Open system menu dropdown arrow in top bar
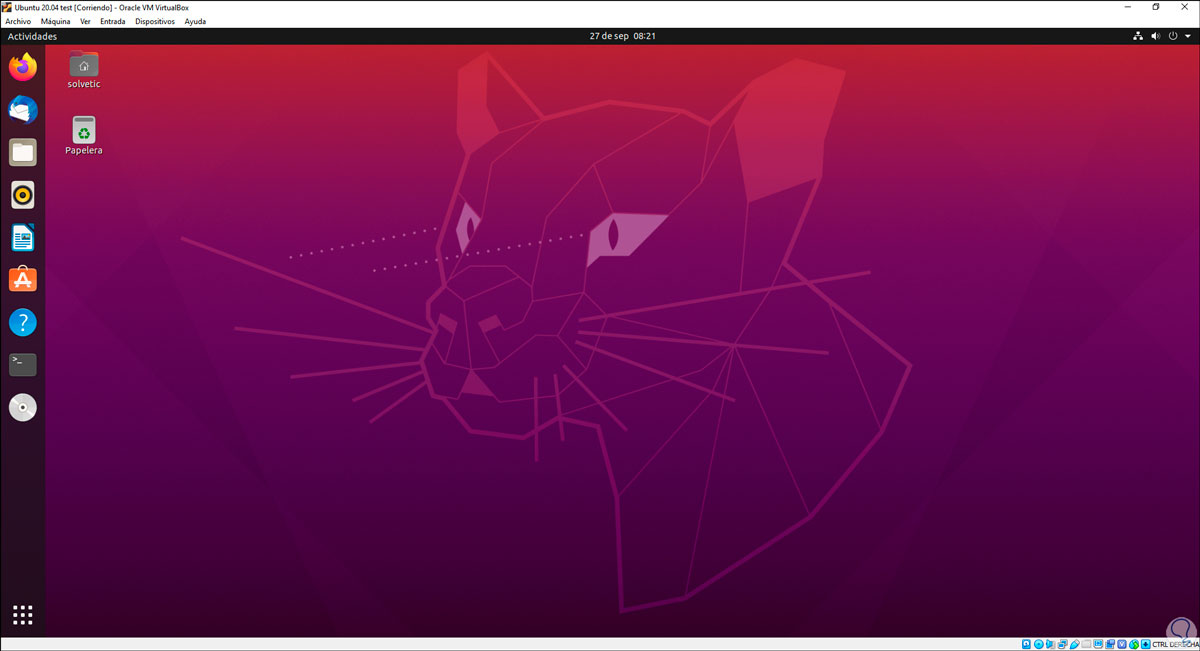Viewport: 1200px width, 651px height. pyautogui.click(x=1186, y=36)
